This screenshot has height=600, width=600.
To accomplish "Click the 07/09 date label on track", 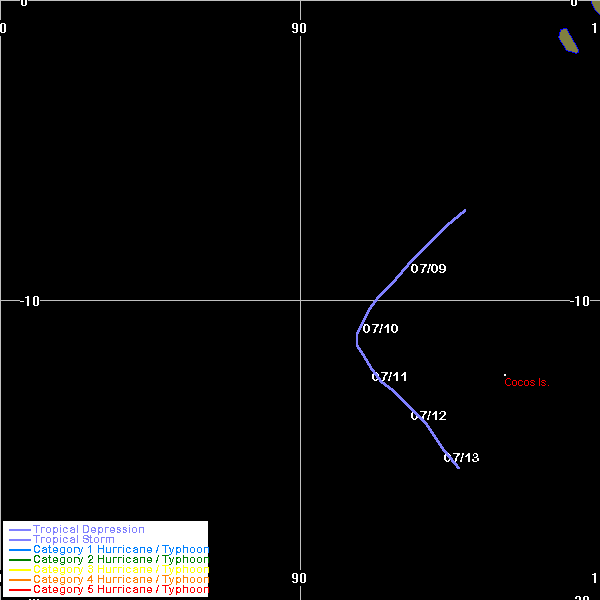I will pos(428,268).
